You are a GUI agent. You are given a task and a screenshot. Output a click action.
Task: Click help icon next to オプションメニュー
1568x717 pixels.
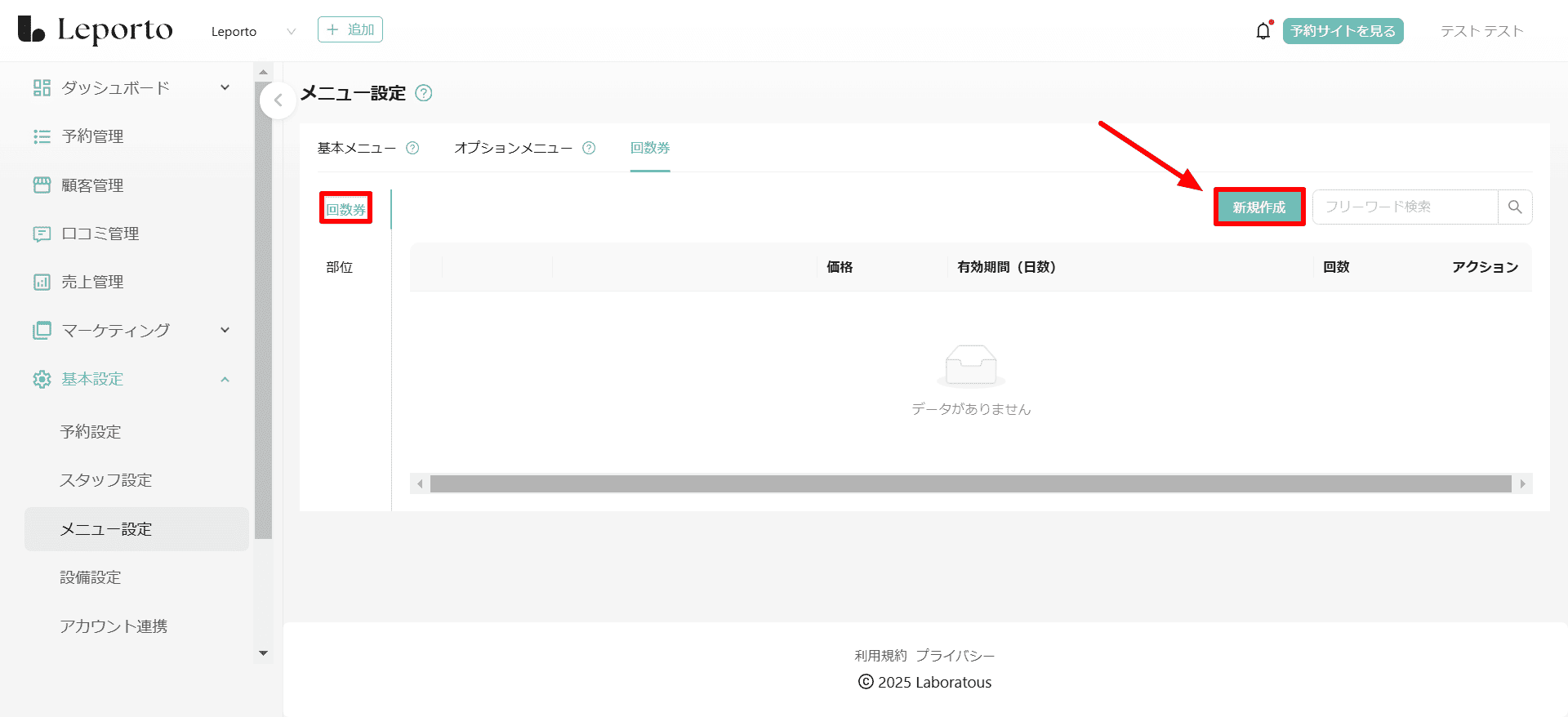point(589,148)
